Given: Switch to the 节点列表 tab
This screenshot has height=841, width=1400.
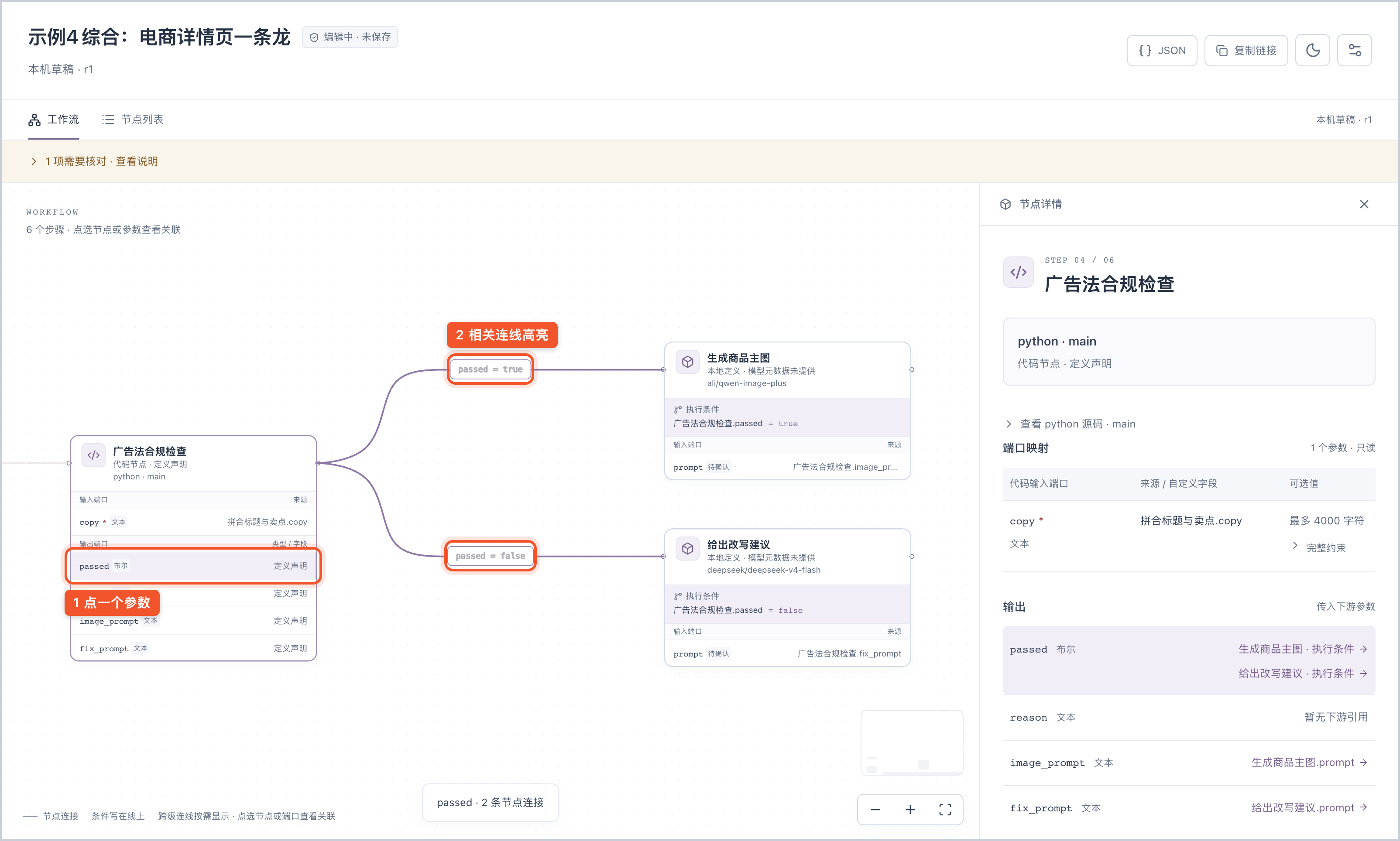Looking at the screenshot, I should (133, 120).
